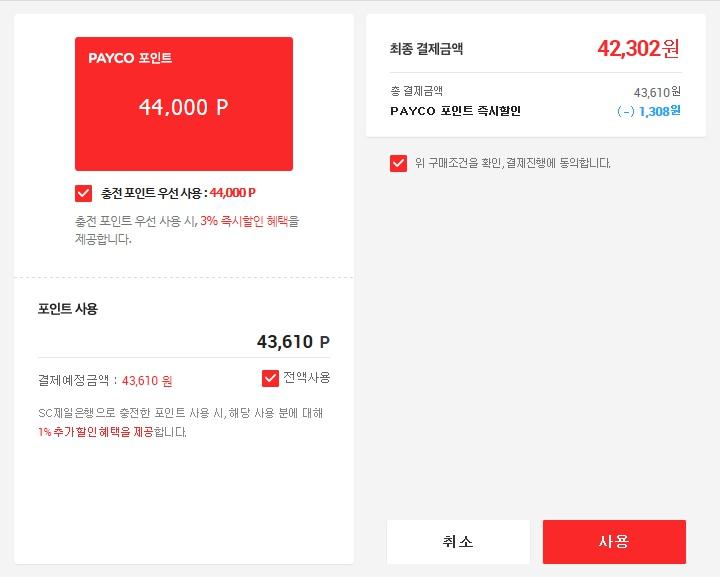Click the 최종 결제금액 heading
This screenshot has width=720, height=577.
(426, 49)
